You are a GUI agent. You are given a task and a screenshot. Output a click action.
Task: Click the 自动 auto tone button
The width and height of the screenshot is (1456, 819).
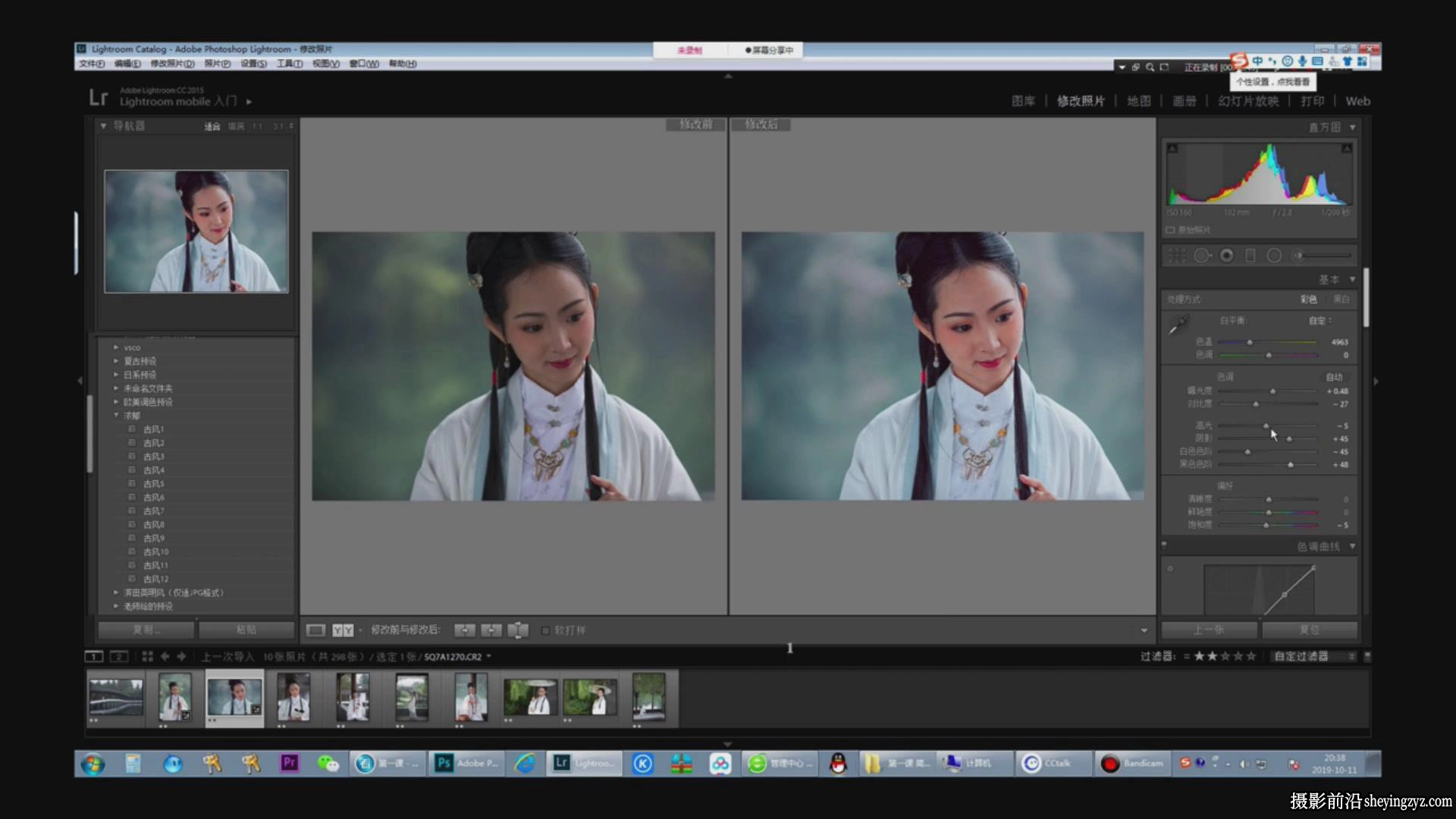coord(1334,377)
